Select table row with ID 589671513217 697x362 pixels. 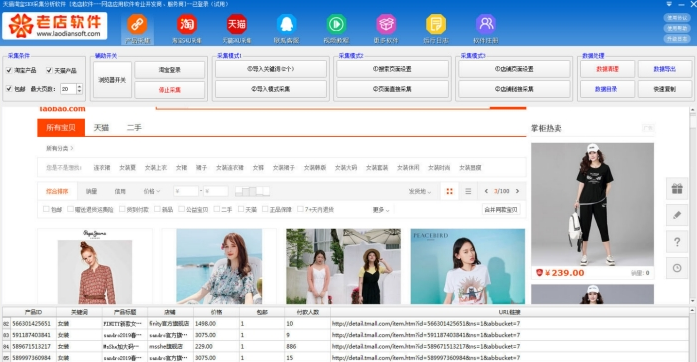(x=345, y=346)
